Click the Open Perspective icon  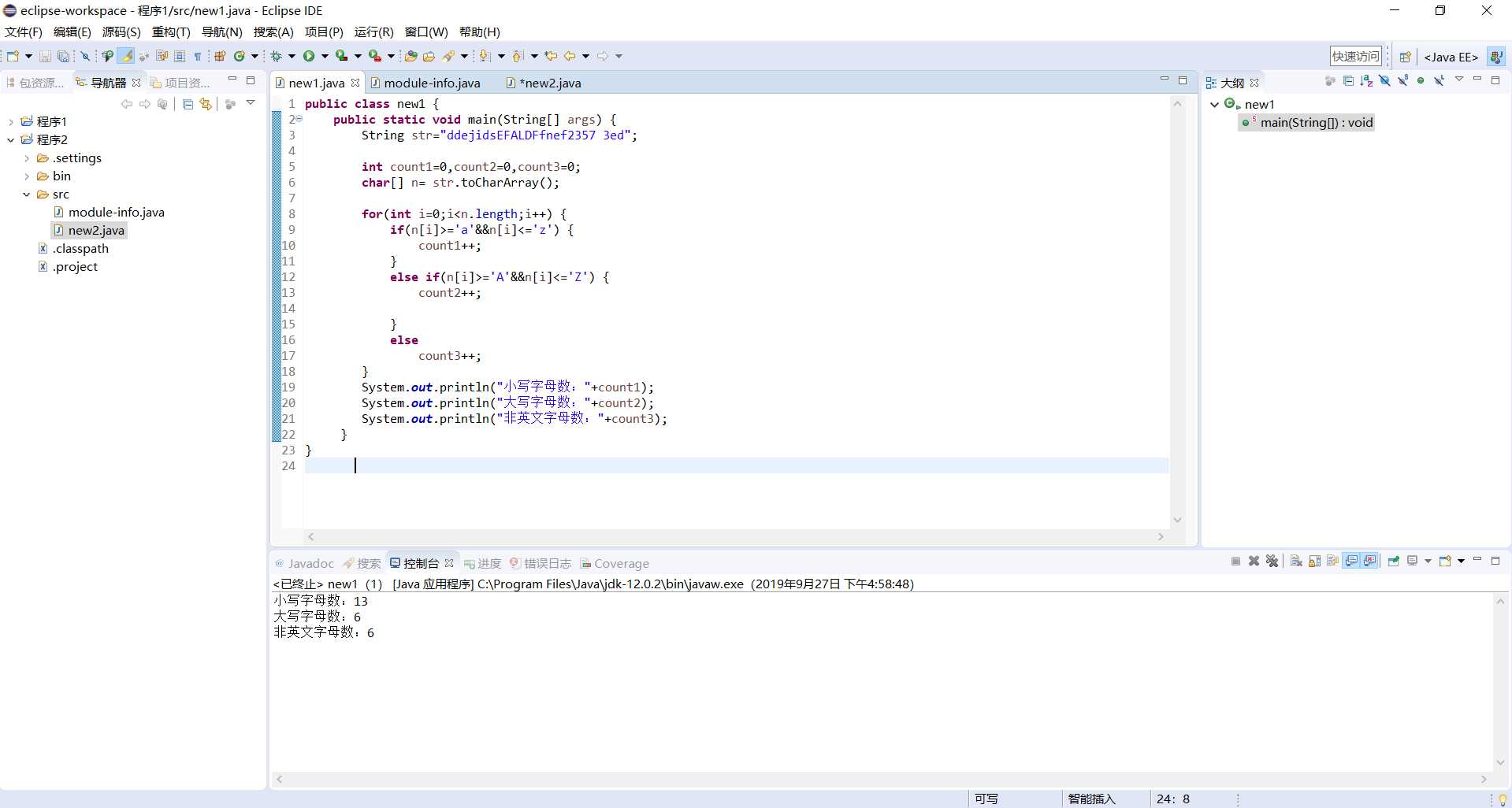pyautogui.click(x=1405, y=57)
